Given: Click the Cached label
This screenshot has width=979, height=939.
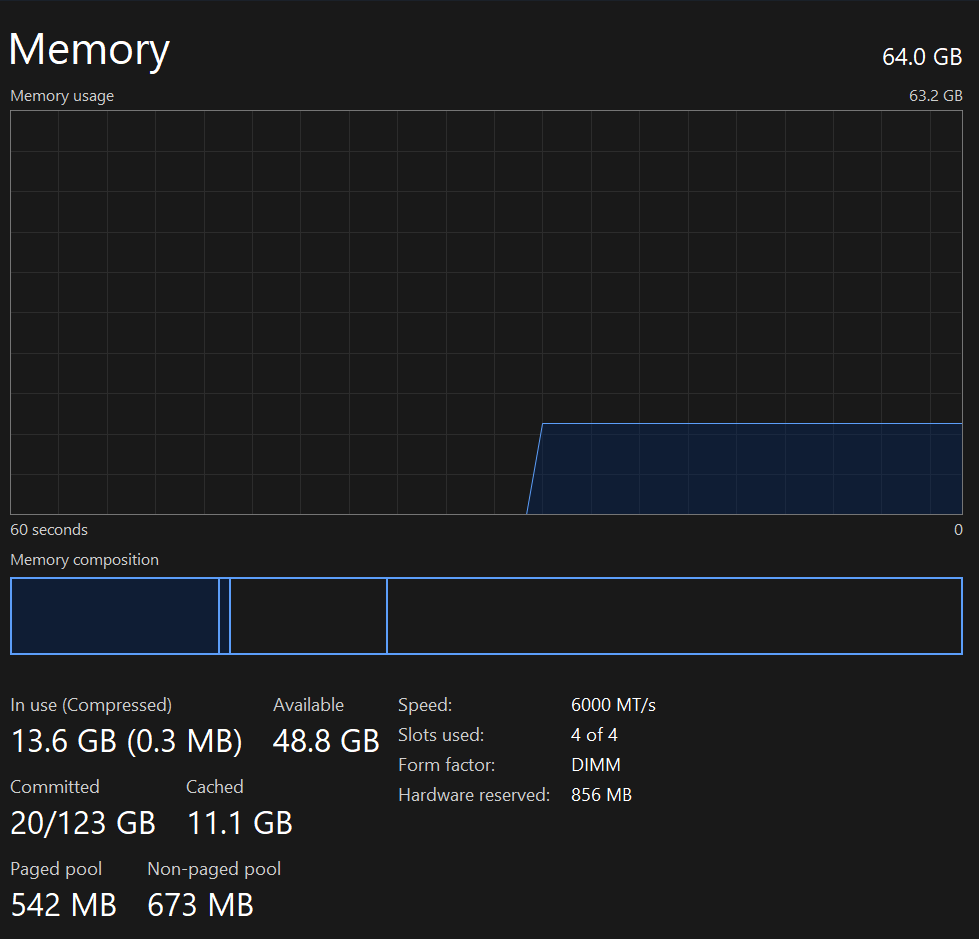Looking at the screenshot, I should pos(215,787).
